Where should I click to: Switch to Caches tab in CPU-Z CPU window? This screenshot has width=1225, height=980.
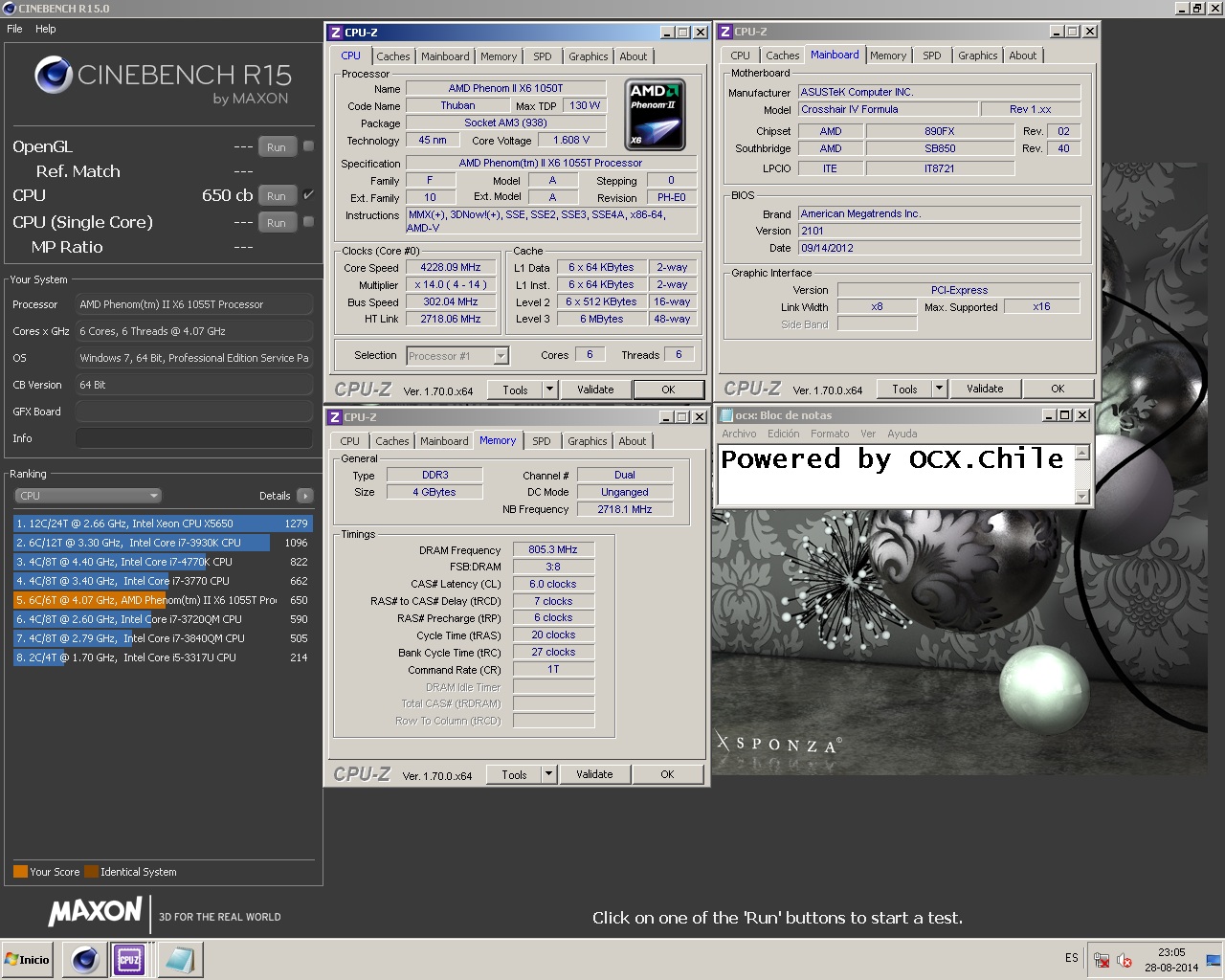point(392,56)
